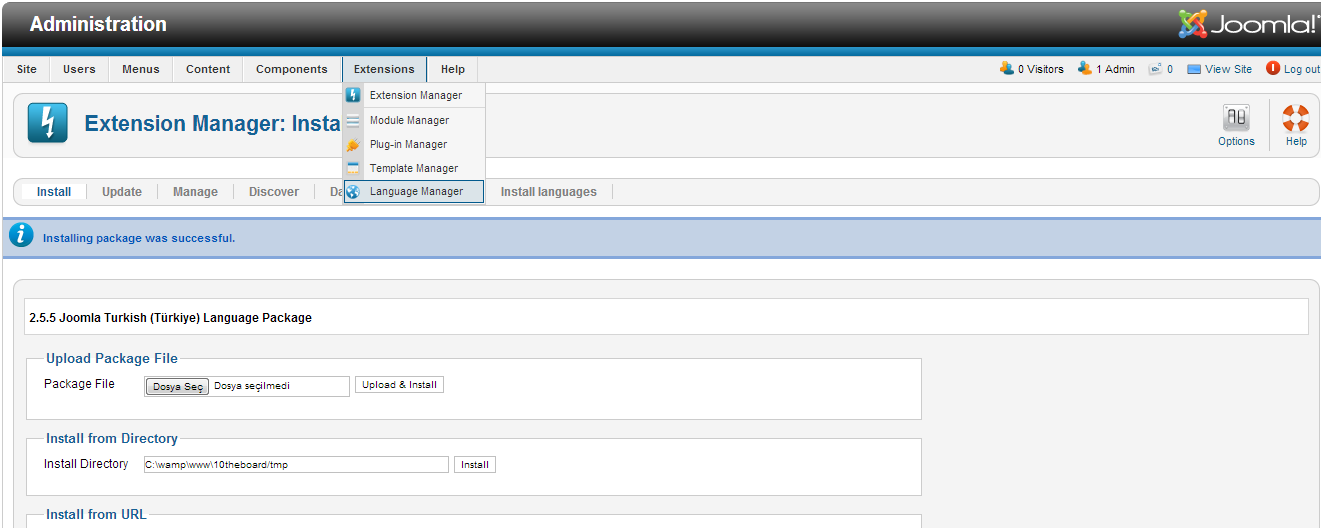Open the Help lifebuoy toolbar icon
The image size is (1321, 528).
pos(1296,118)
